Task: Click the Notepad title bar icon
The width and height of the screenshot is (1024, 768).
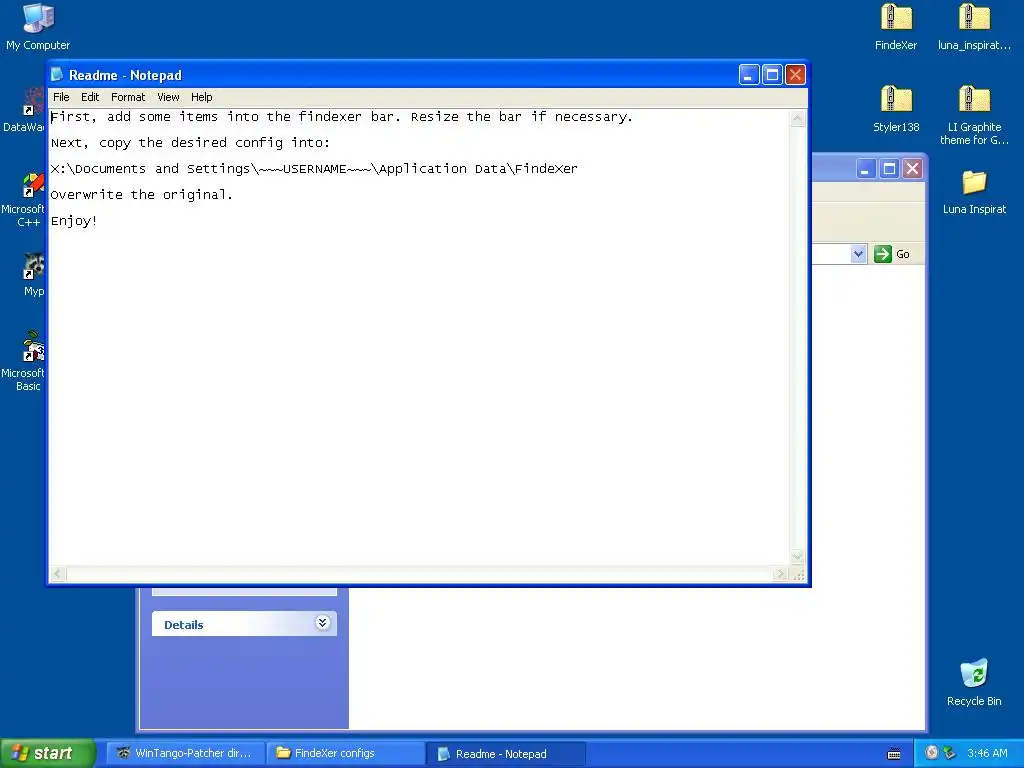Action: [57, 74]
